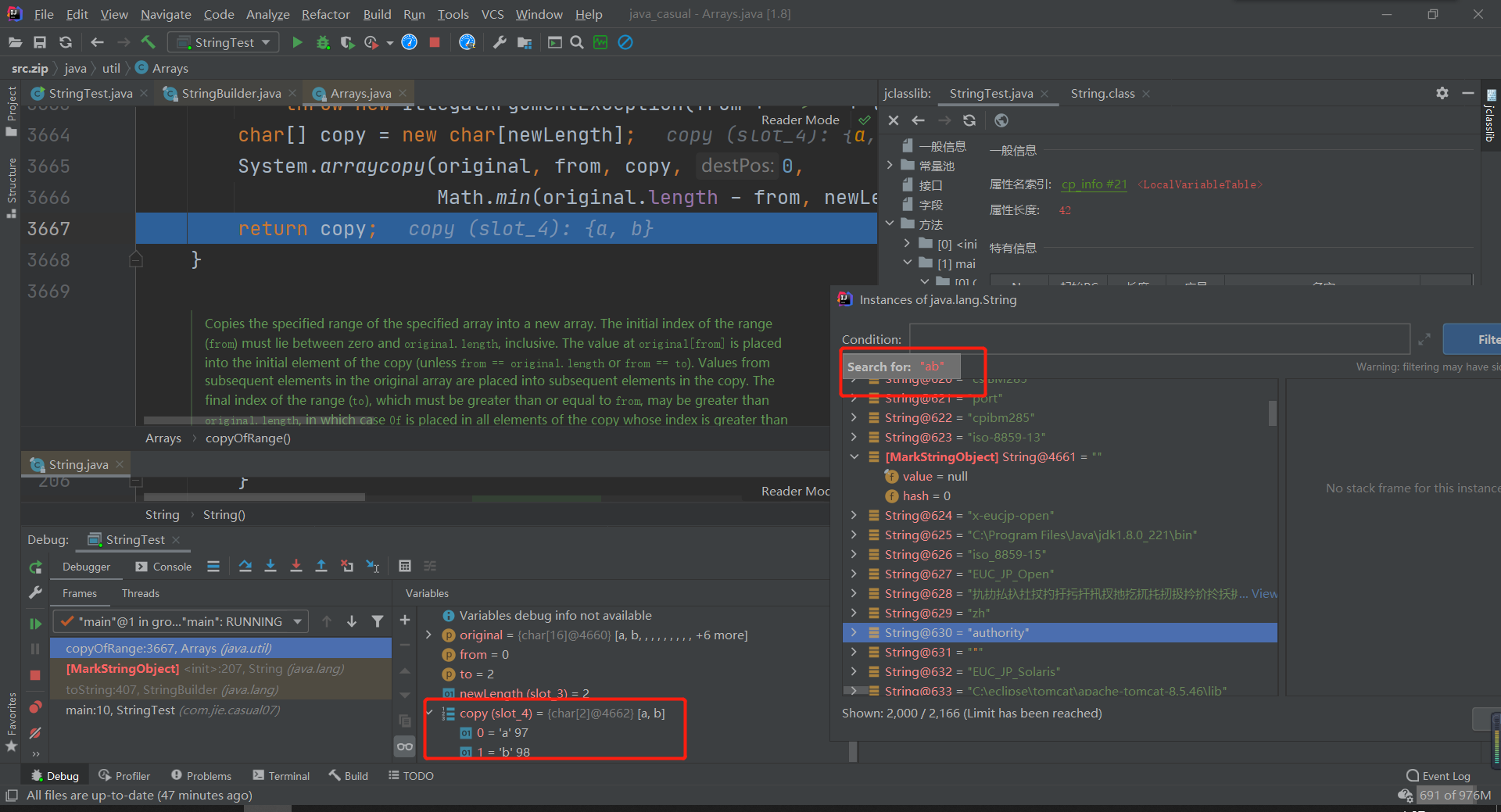Screen dimensions: 1501x812
Task: Open the thread selector "main"@1 RUNNING dropdown
Action: click(181, 621)
